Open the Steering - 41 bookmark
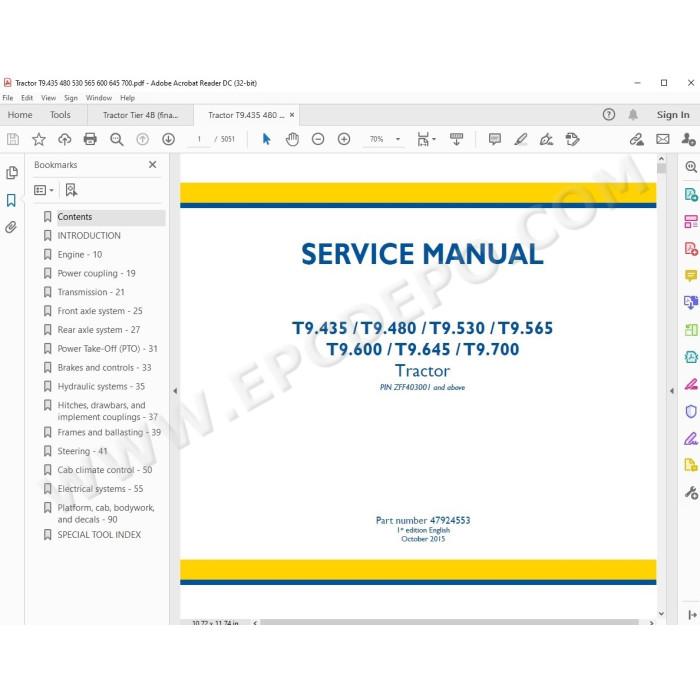Viewport: 700px width, 700px height. pyautogui.click(x=82, y=451)
